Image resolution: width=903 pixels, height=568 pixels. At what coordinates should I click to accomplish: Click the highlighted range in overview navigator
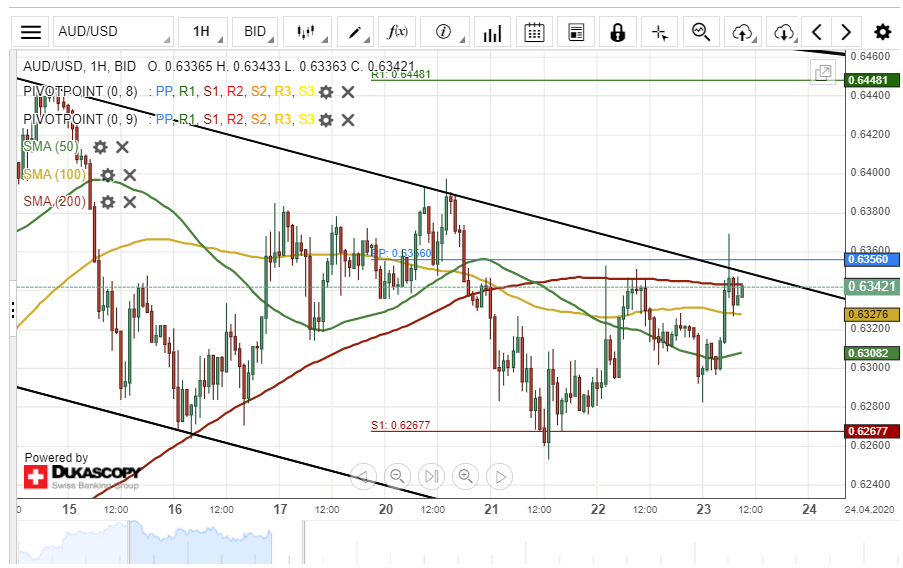200,543
